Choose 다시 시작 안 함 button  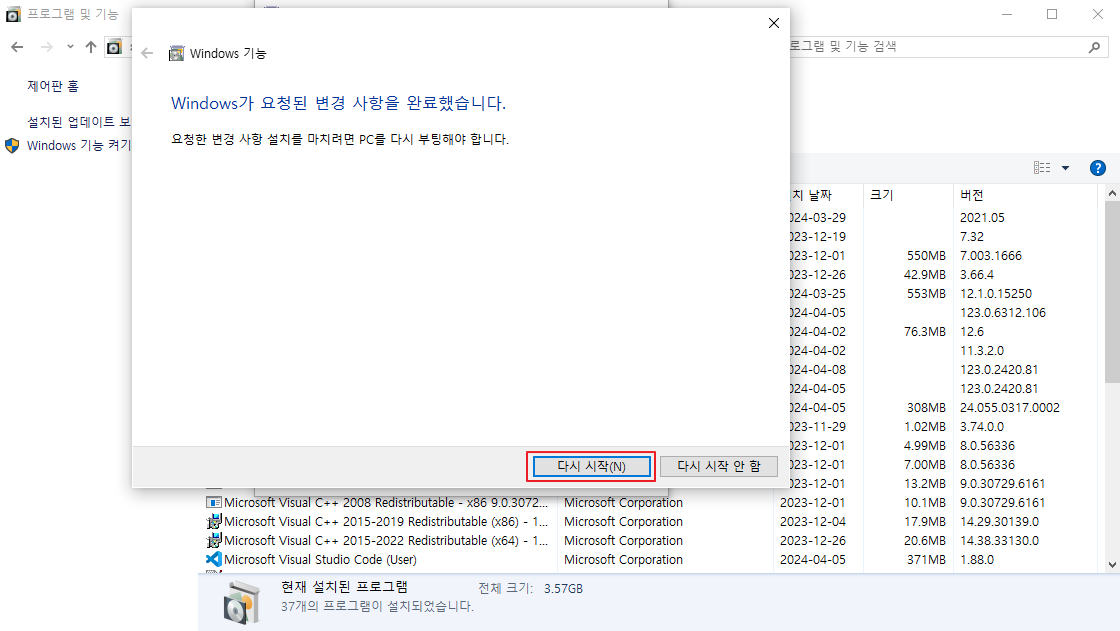pyautogui.click(x=719, y=466)
